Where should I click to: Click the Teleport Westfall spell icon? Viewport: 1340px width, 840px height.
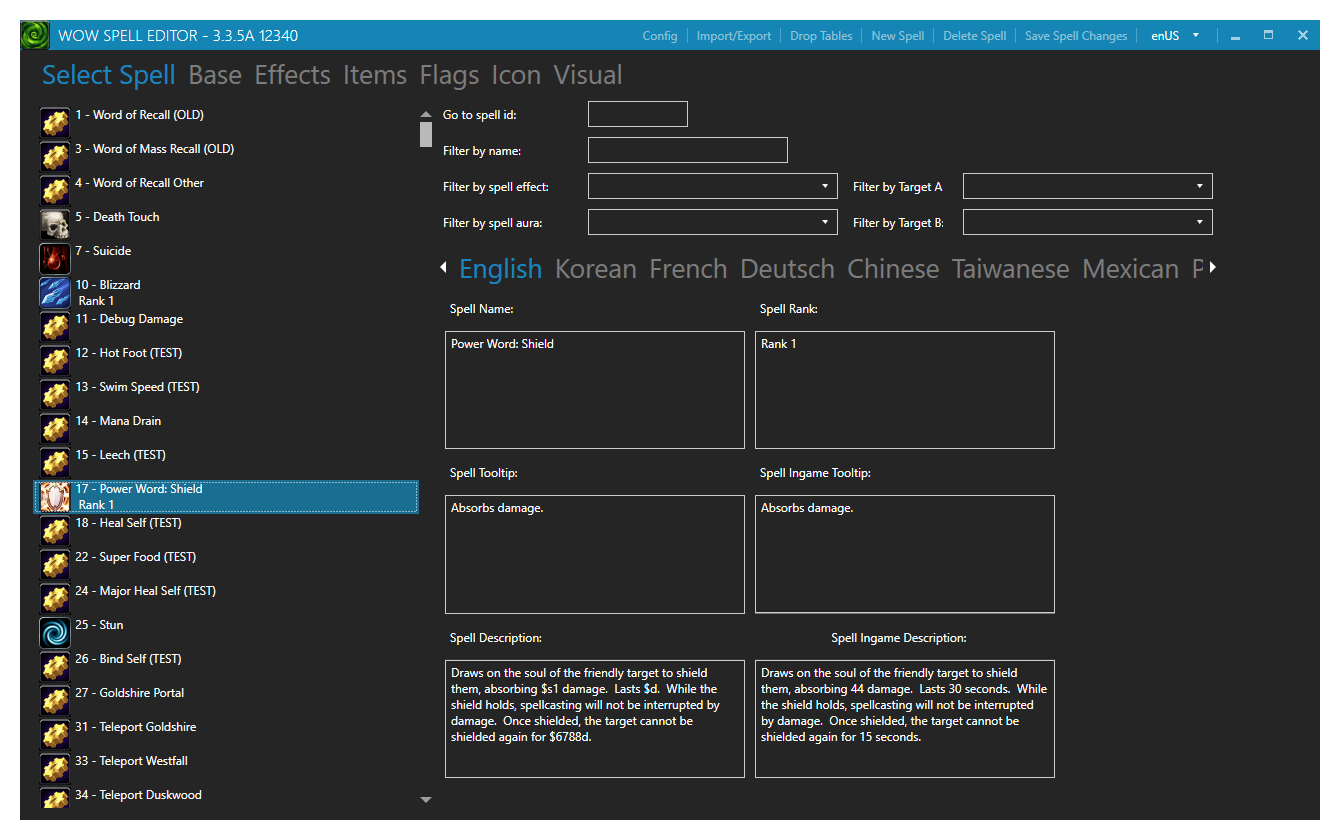55,768
